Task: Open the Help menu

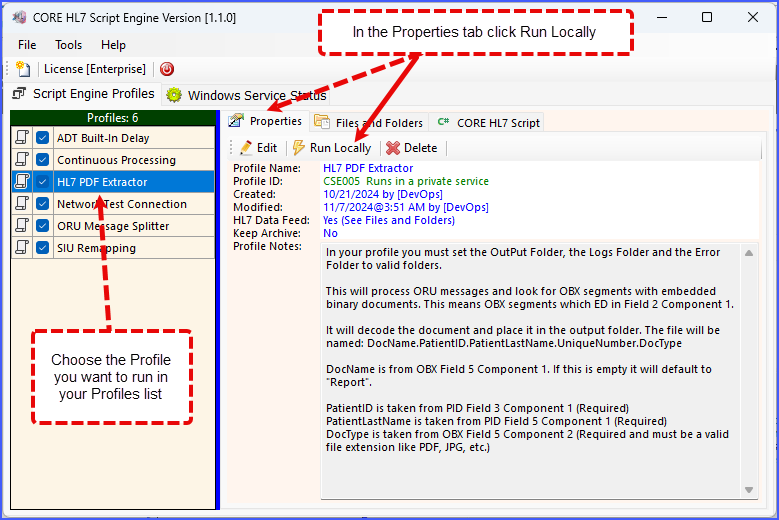Action: 113,45
